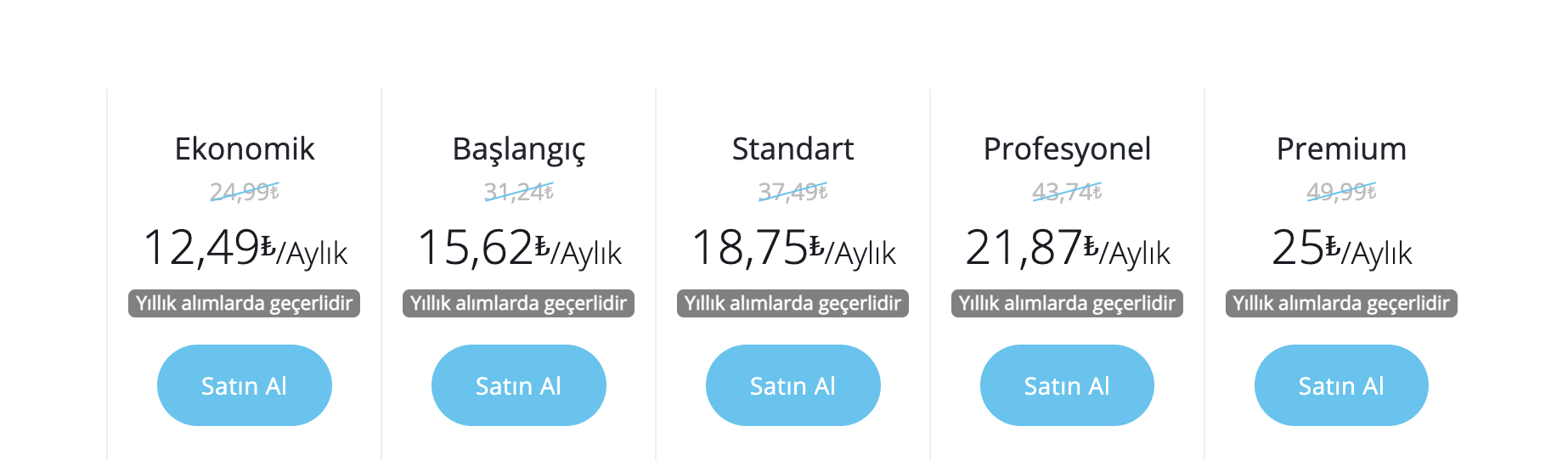Click Satın Al under Ekonomik plan
The width and height of the screenshot is (1568, 460).
[x=245, y=385]
